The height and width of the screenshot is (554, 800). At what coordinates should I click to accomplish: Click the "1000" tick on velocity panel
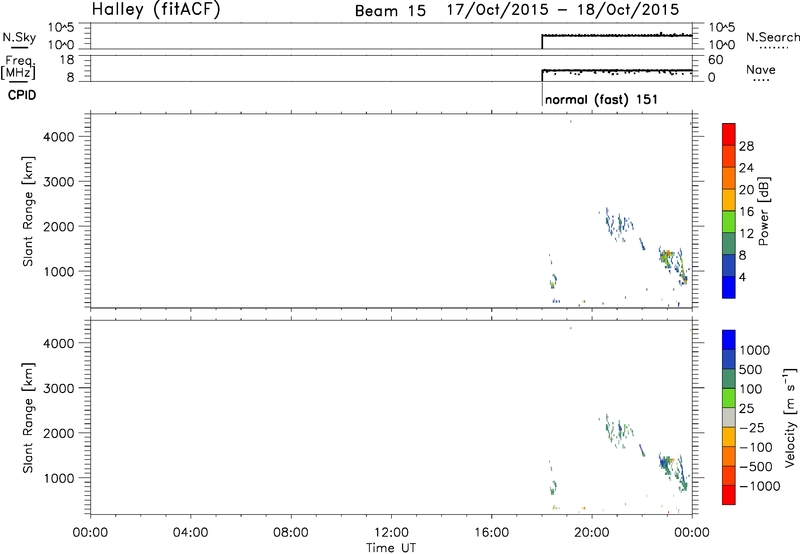tap(58, 478)
